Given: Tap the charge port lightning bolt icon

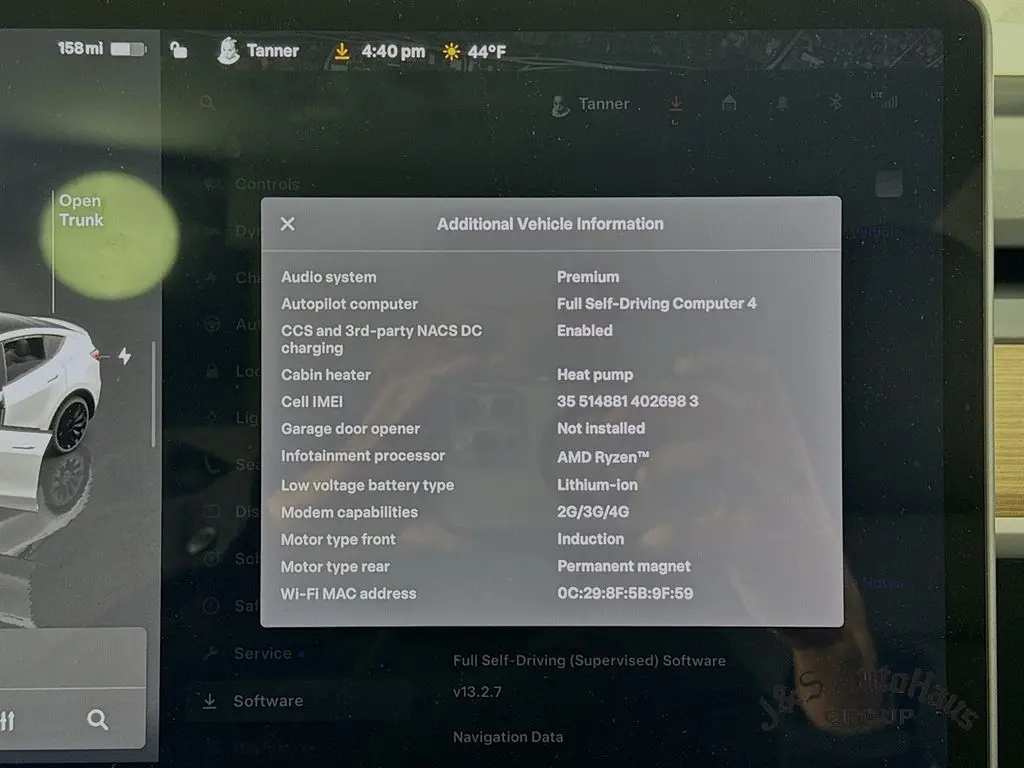Looking at the screenshot, I should pyautogui.click(x=125, y=356).
